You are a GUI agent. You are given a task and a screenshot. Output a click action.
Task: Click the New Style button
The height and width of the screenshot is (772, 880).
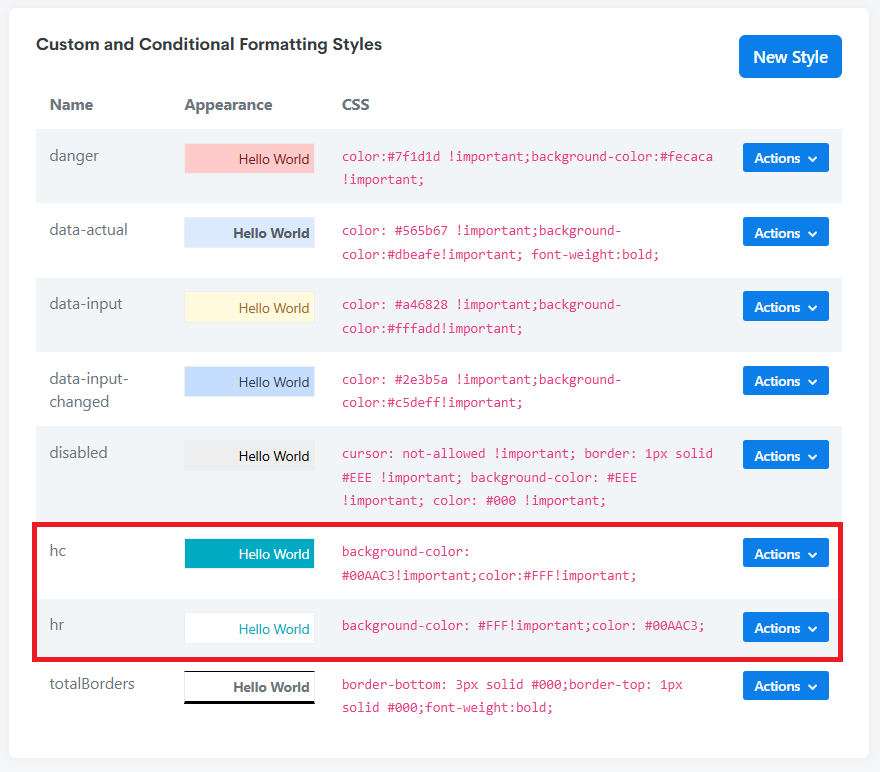(790, 57)
